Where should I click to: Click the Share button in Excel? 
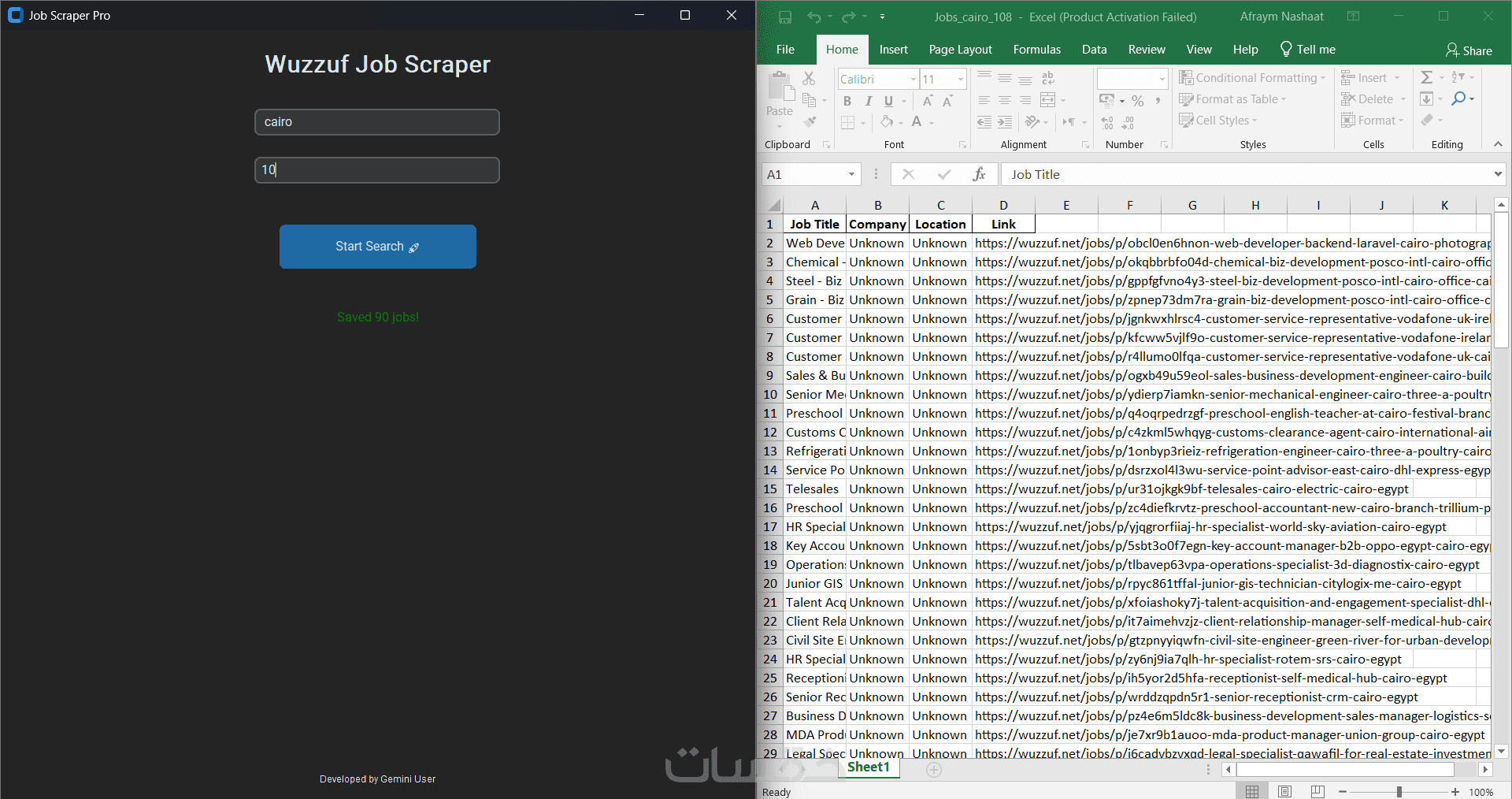[1469, 50]
